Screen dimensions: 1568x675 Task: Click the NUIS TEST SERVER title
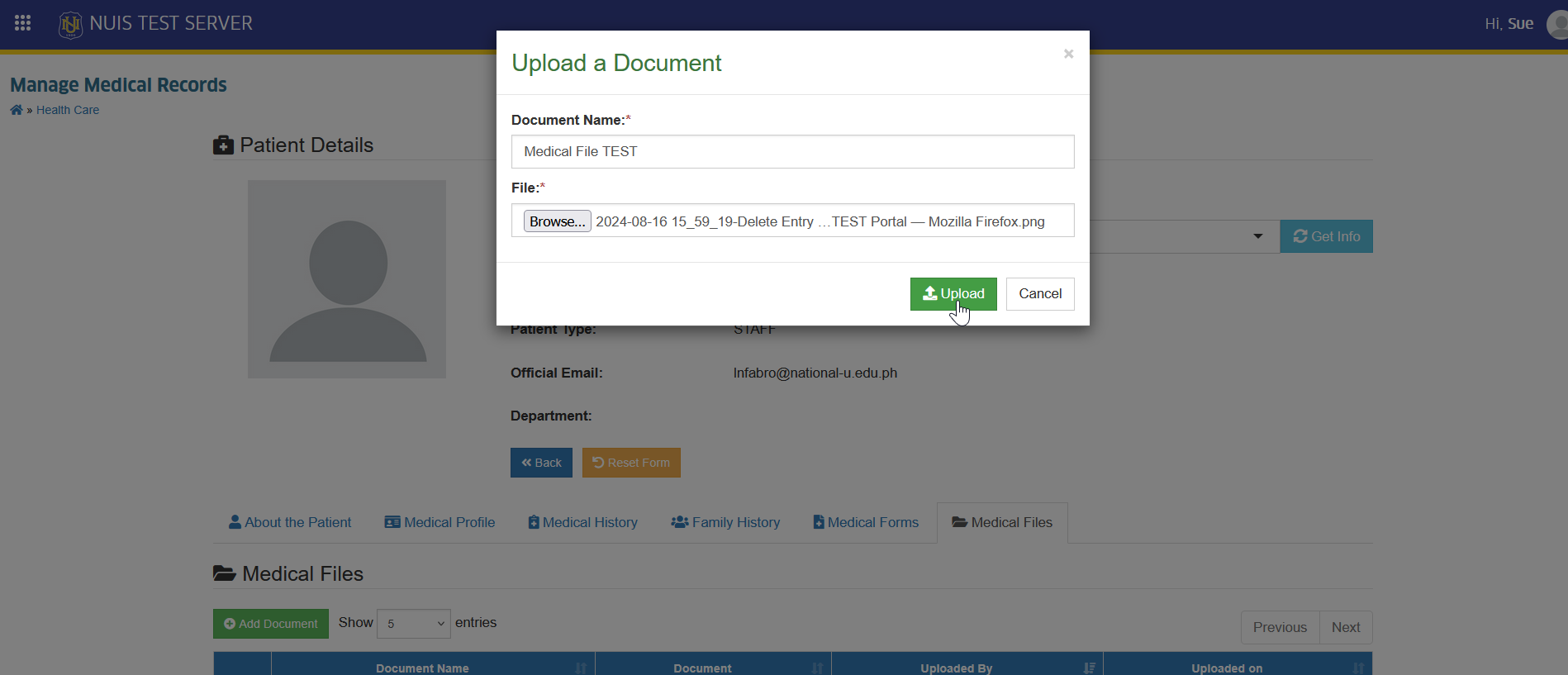[171, 23]
